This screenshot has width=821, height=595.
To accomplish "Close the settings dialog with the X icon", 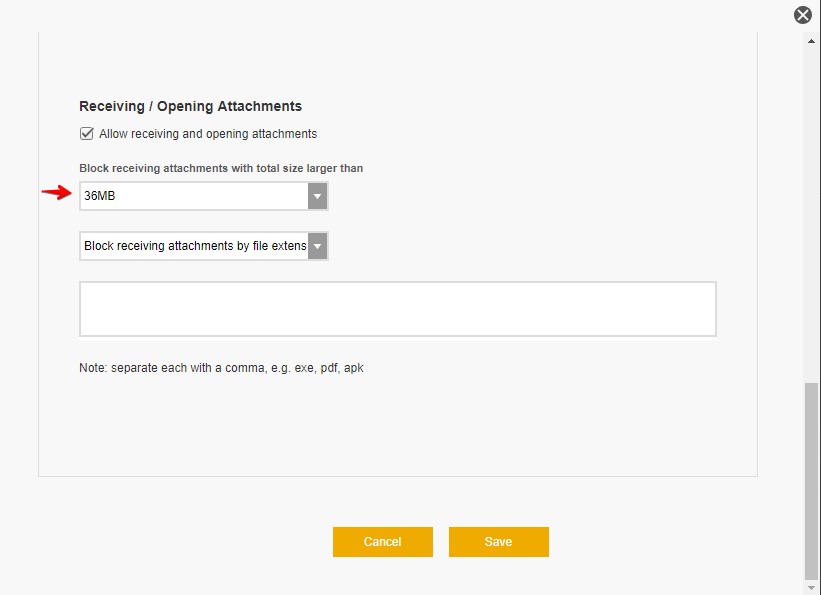I will coord(802,15).
